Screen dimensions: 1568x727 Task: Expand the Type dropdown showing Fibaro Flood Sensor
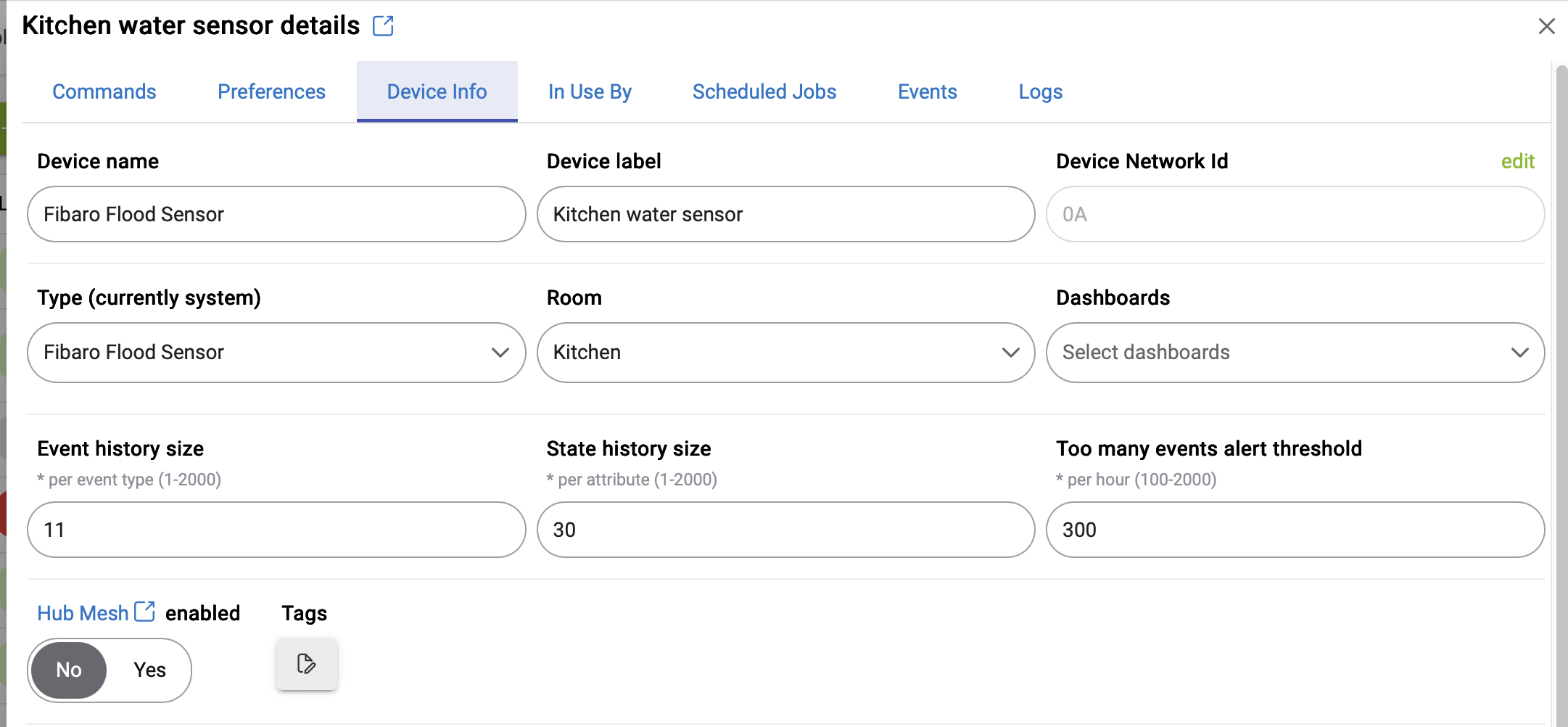point(276,353)
